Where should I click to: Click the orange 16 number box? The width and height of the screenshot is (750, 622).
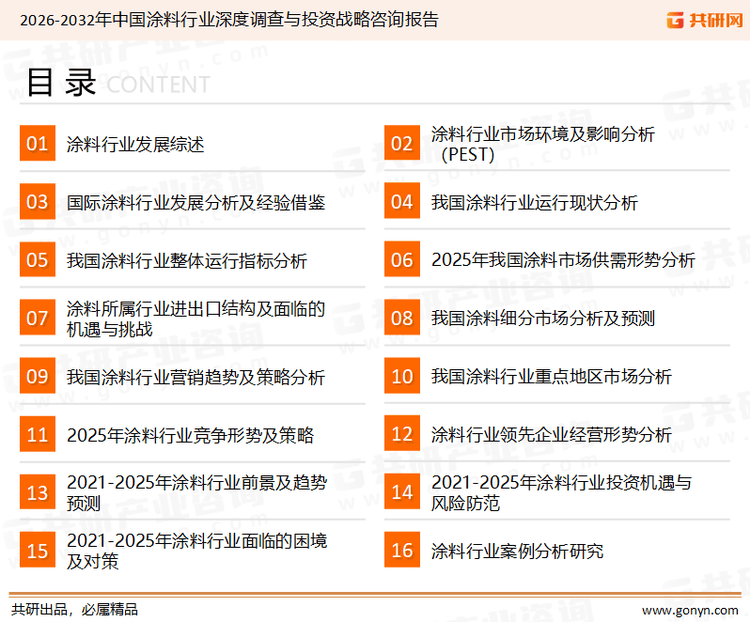tap(402, 550)
